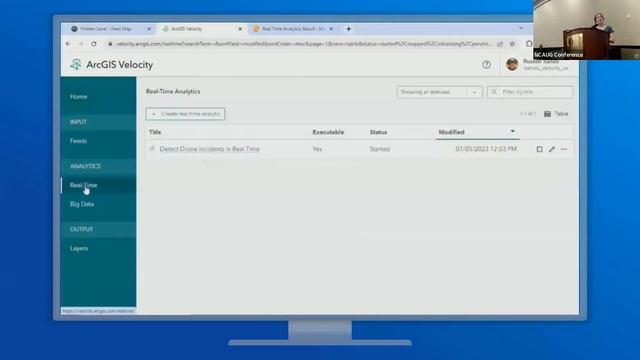Screen dimensions: 640x360
Task: Go to Home in the sidebar
Action: tap(78, 97)
